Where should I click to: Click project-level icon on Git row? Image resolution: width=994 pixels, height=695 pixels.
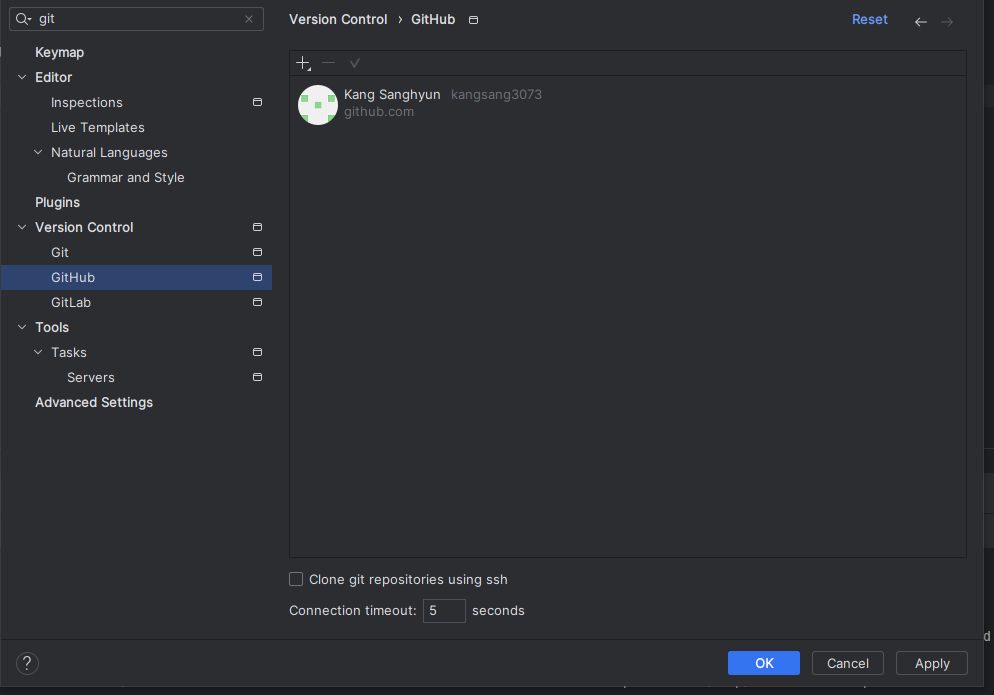[x=257, y=252]
